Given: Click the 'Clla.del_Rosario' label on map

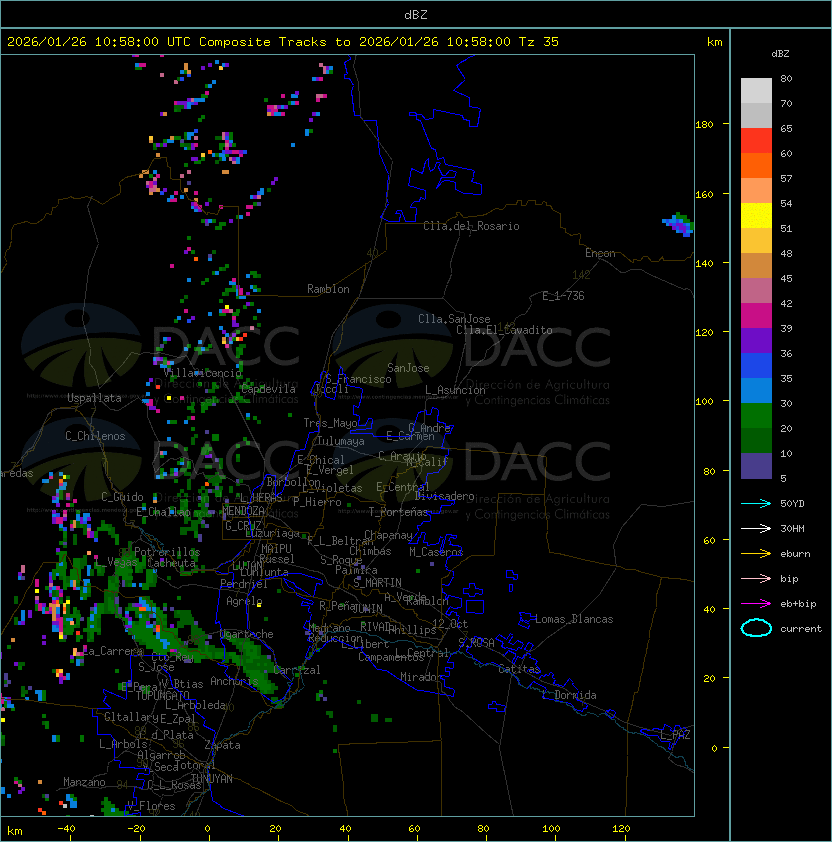Looking at the screenshot, I should pos(471,226).
